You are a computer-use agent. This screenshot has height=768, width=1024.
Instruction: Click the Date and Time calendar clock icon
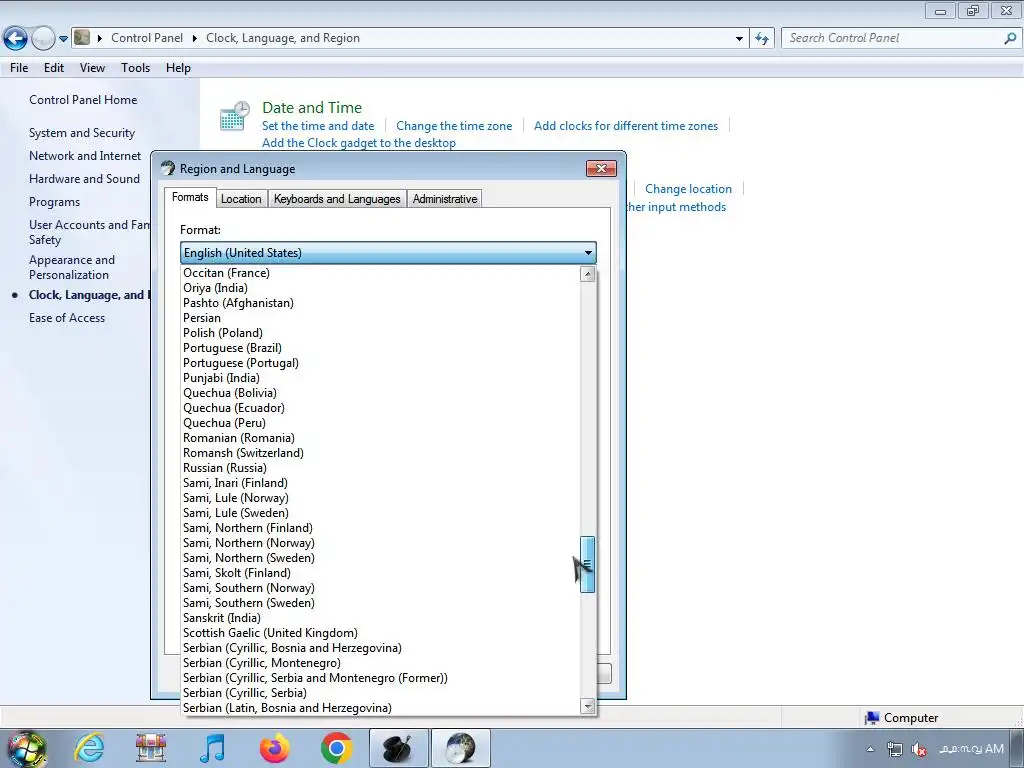[x=234, y=116]
